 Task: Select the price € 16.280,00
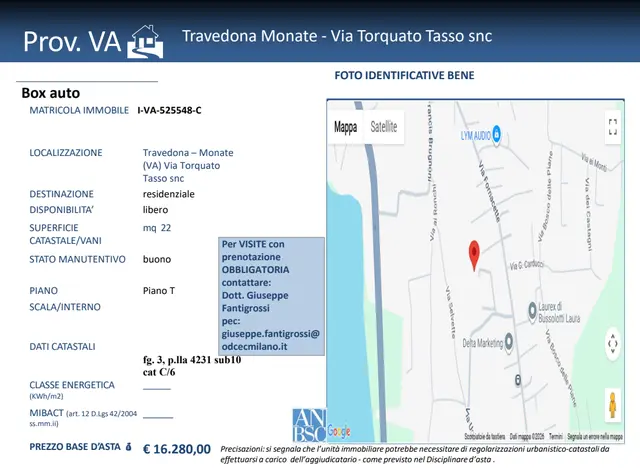pyautogui.click(x=177, y=449)
